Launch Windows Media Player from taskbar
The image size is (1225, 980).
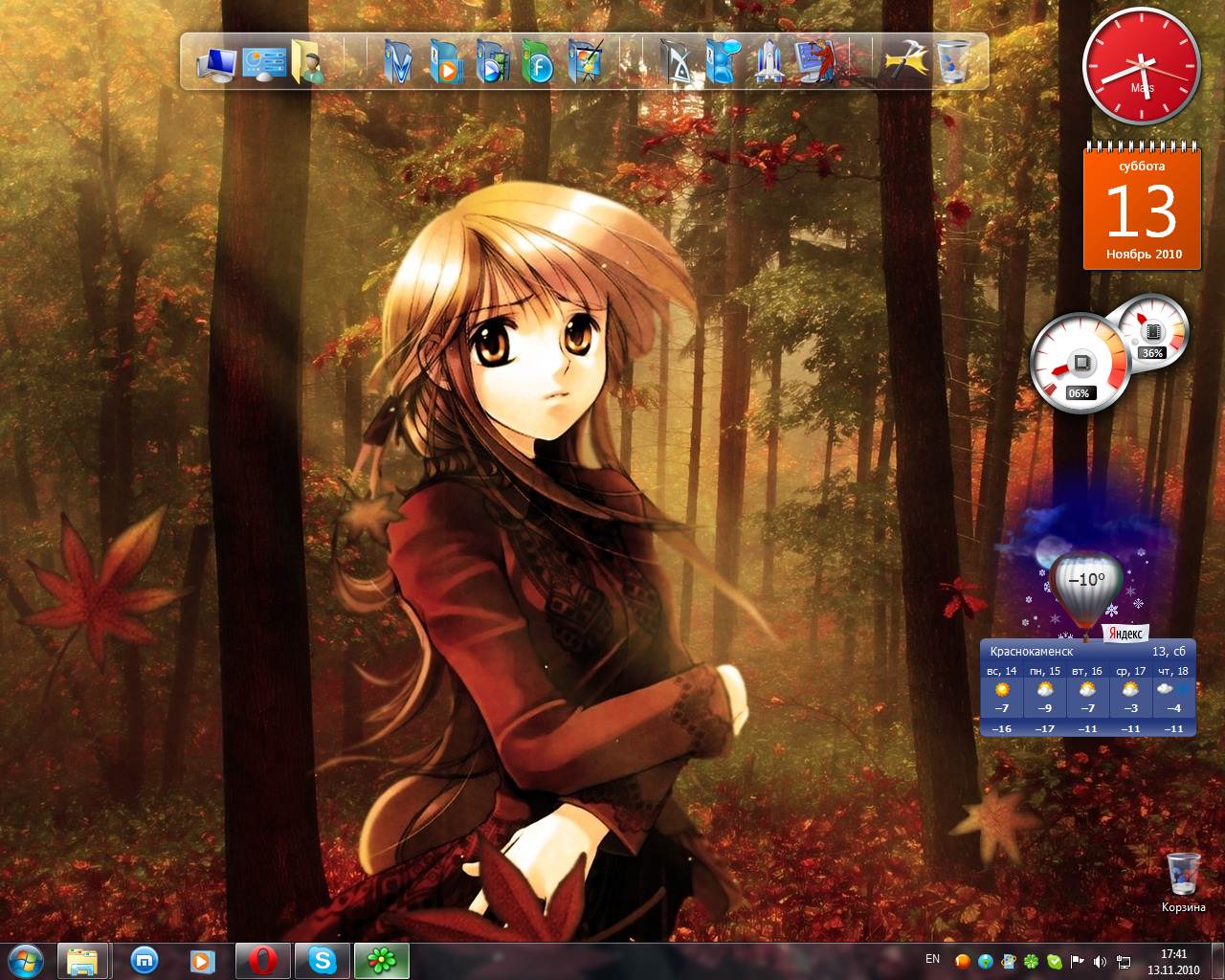pyautogui.click(x=204, y=961)
